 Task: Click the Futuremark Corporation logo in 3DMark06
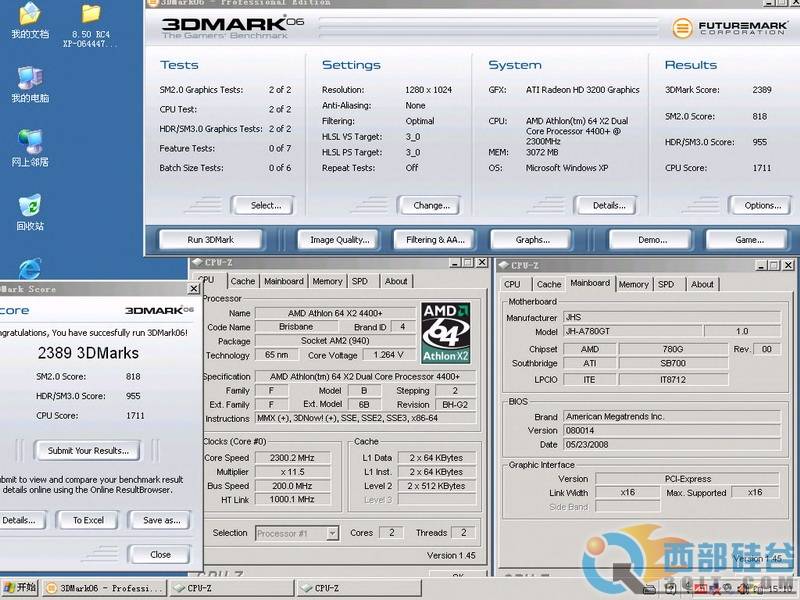730,28
